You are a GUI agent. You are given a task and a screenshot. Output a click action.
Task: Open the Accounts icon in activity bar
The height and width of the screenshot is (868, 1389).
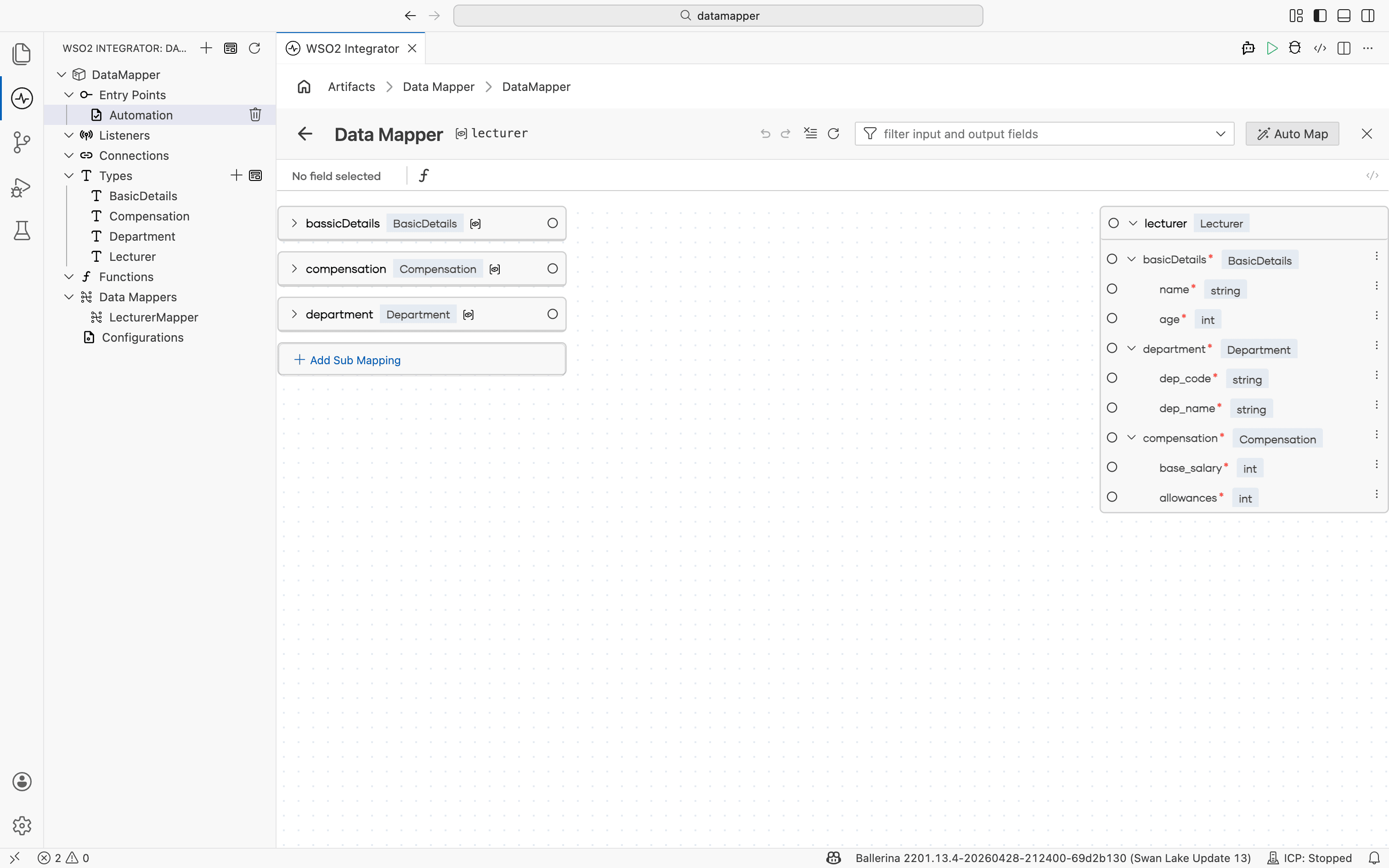tap(22, 781)
